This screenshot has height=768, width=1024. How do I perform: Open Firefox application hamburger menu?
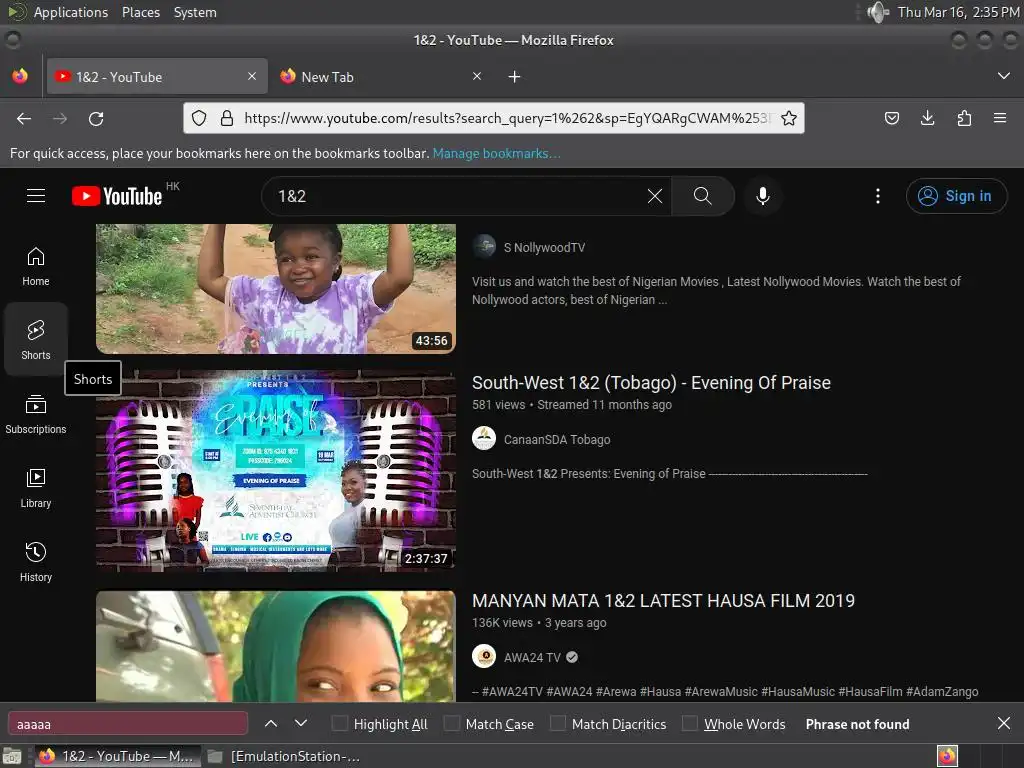click(1000, 118)
